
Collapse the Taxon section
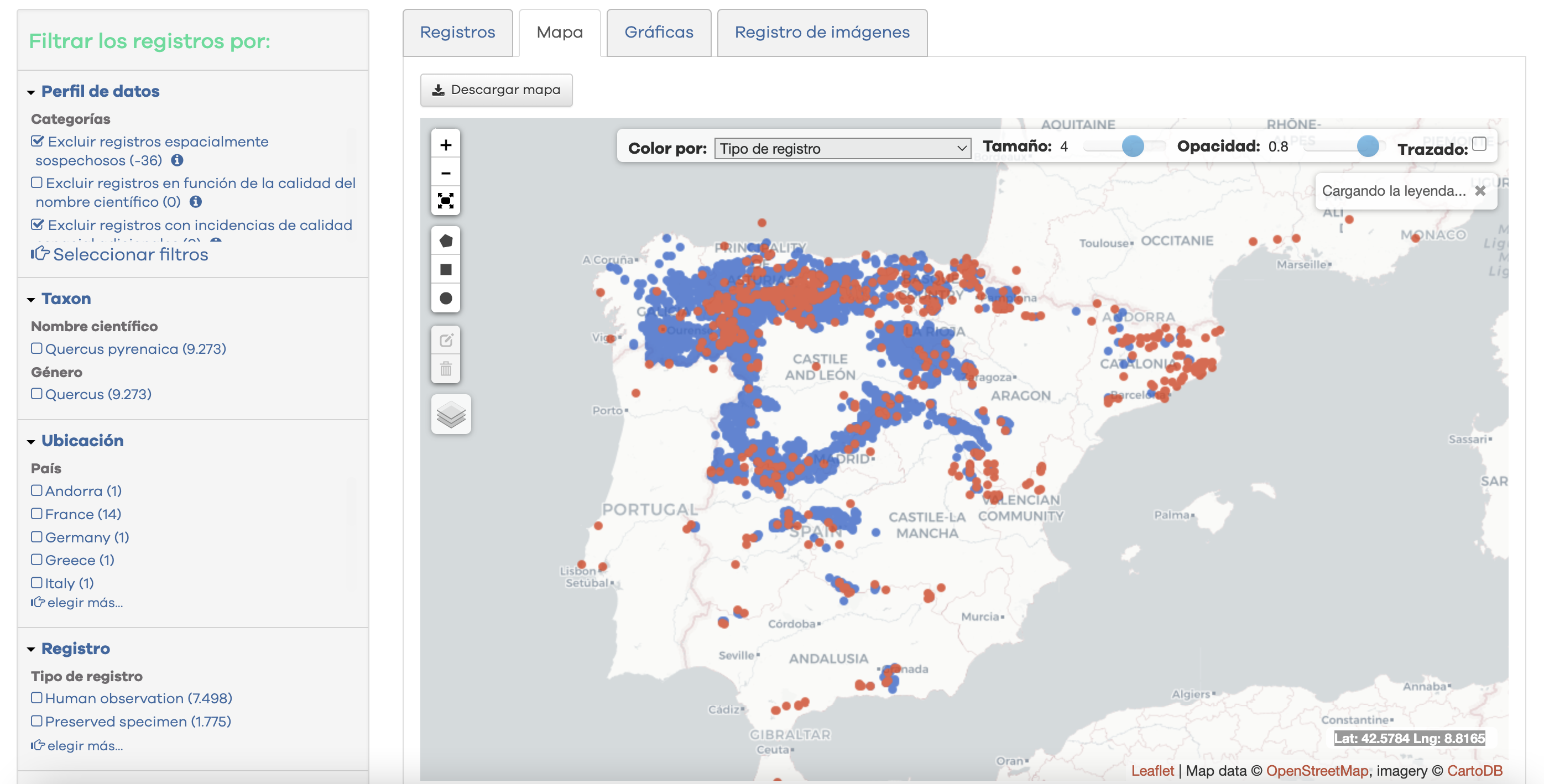(66, 299)
